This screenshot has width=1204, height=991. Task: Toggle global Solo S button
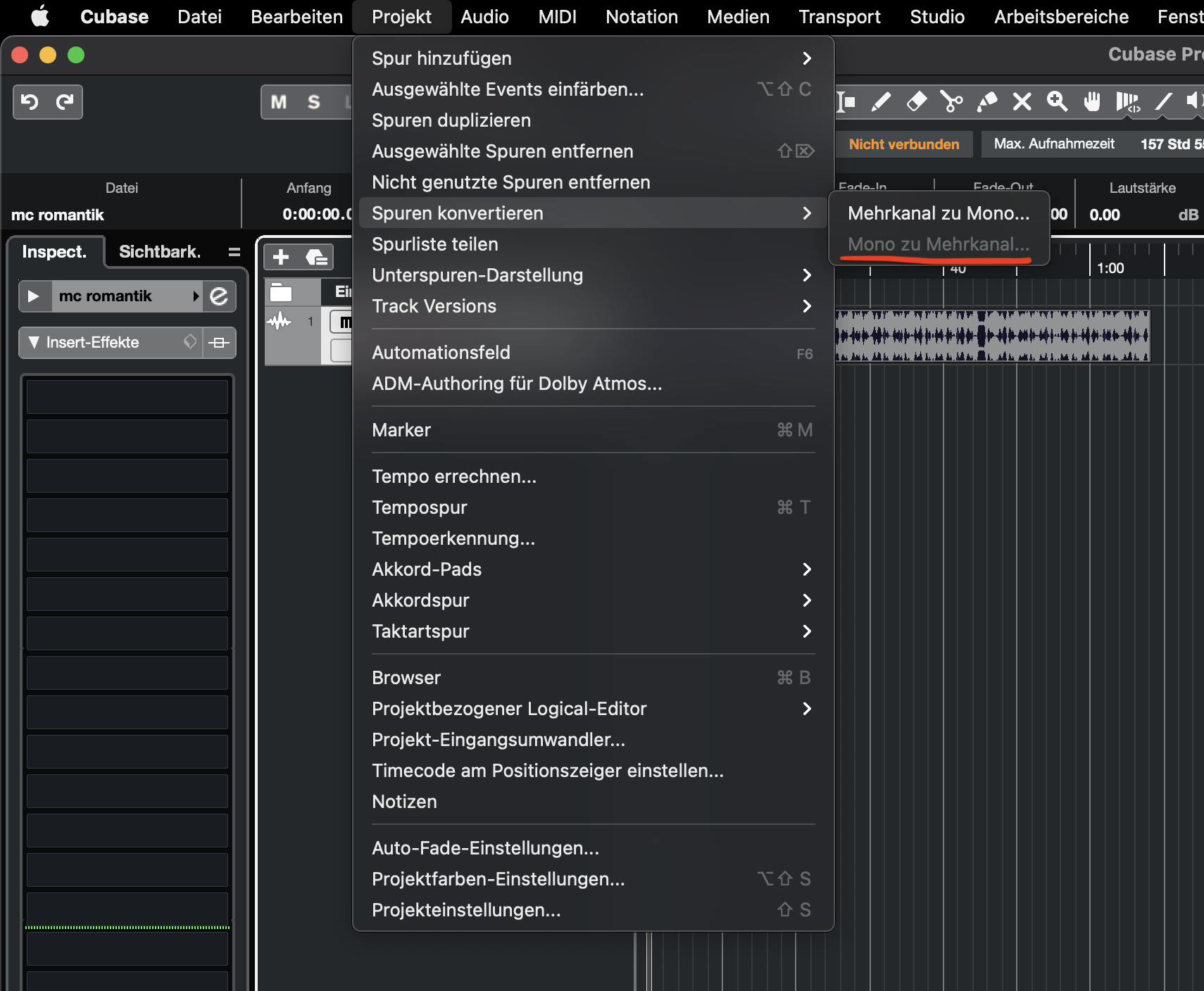(314, 102)
